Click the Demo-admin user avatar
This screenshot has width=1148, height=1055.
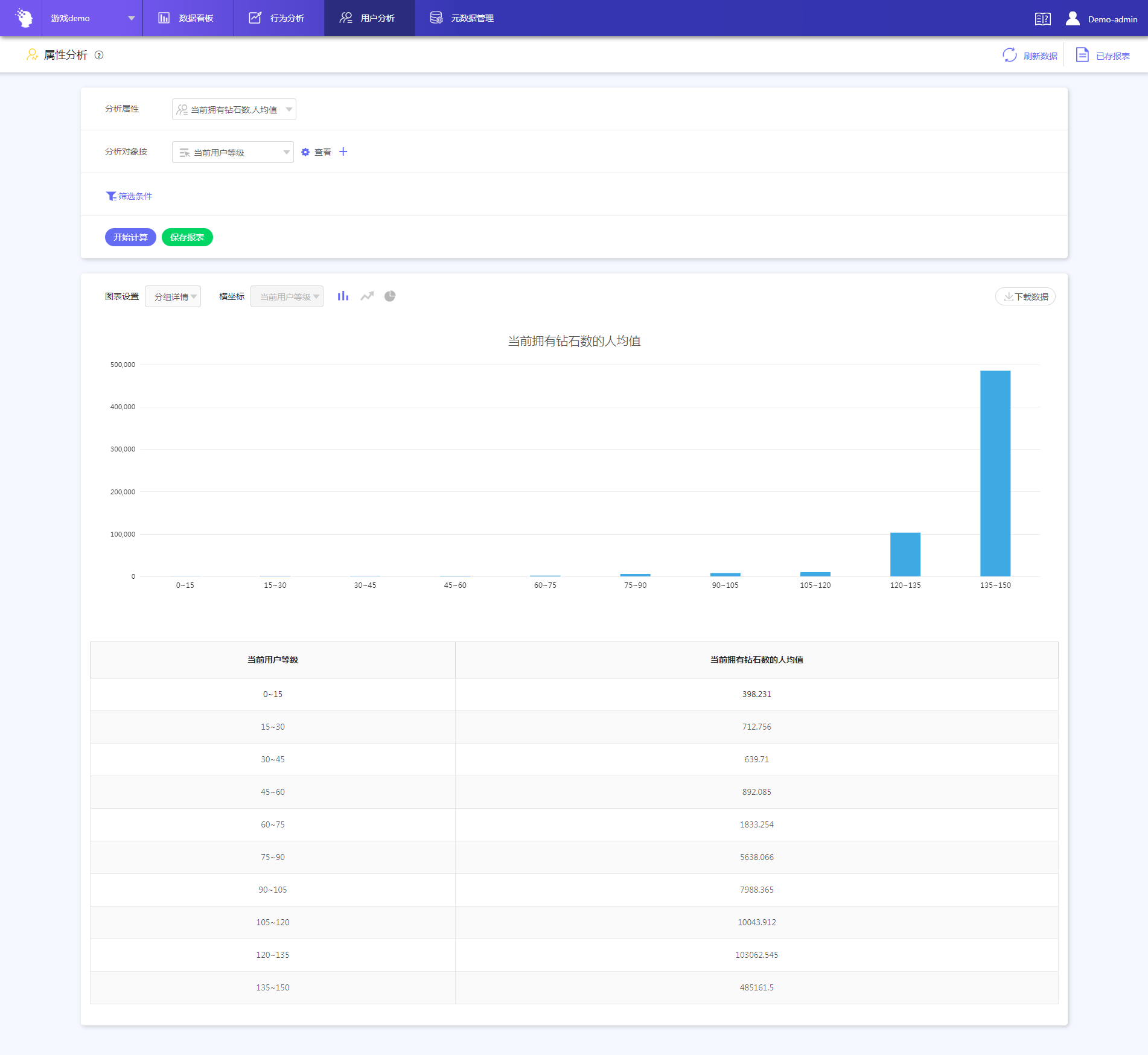(1073, 19)
